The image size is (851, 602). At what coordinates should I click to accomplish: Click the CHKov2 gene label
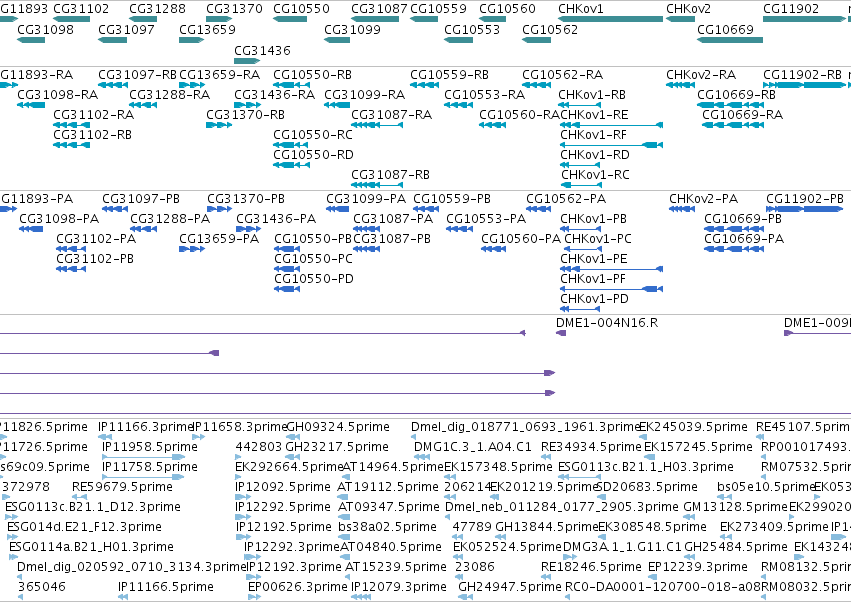point(688,9)
